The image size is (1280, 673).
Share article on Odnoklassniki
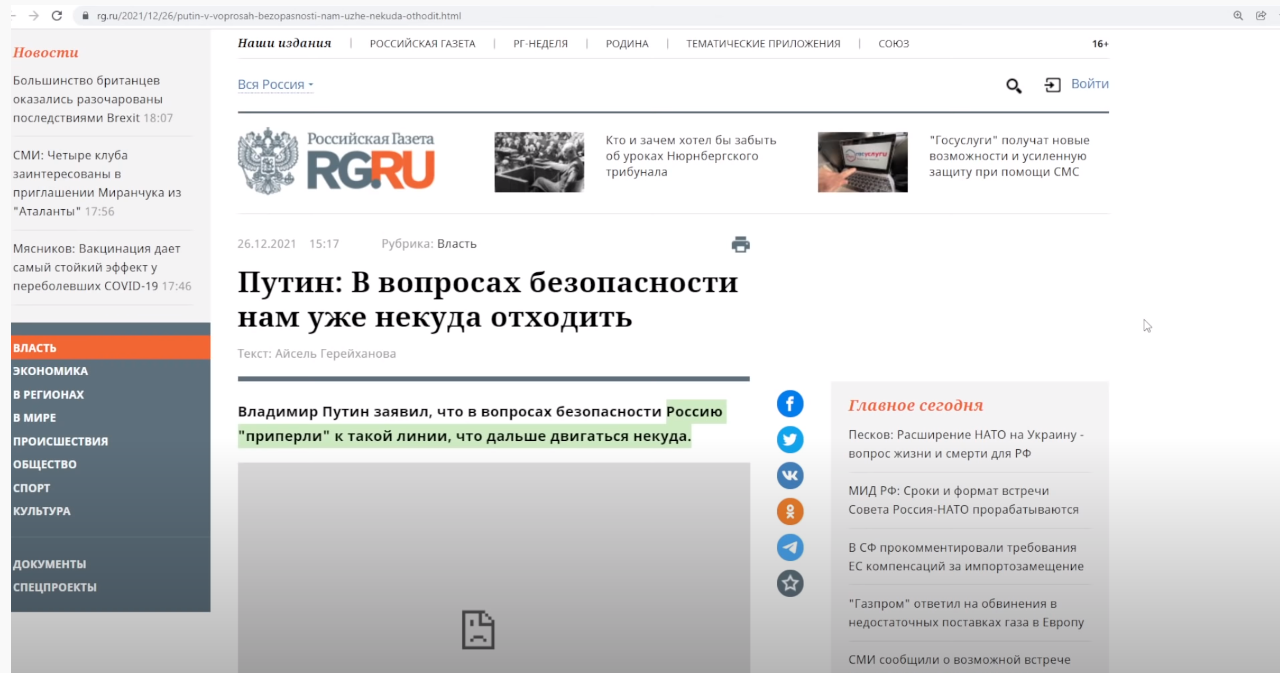point(790,512)
